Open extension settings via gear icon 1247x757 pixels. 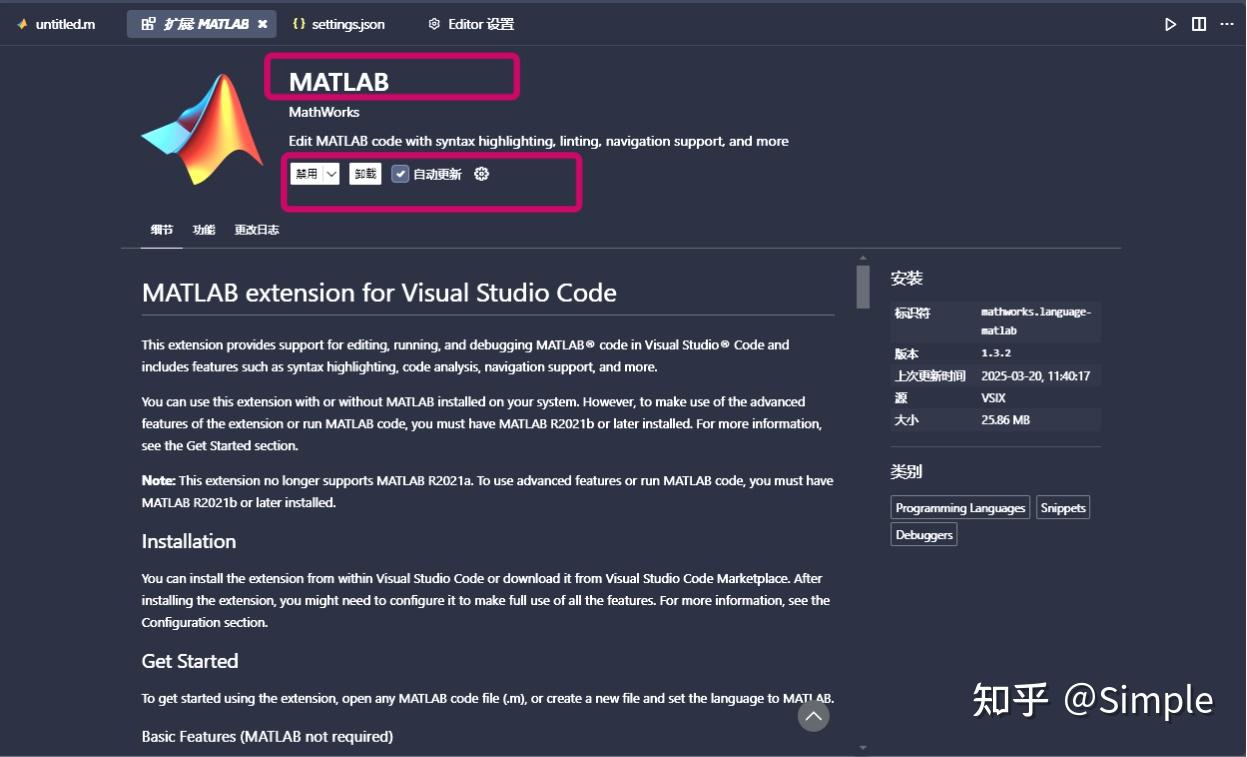pos(481,173)
